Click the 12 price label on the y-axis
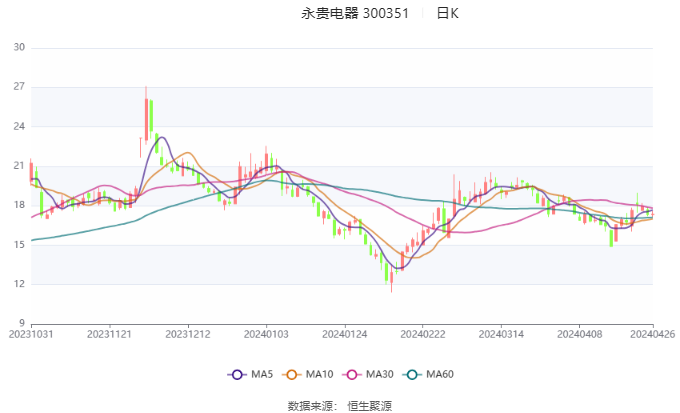 [19, 284]
